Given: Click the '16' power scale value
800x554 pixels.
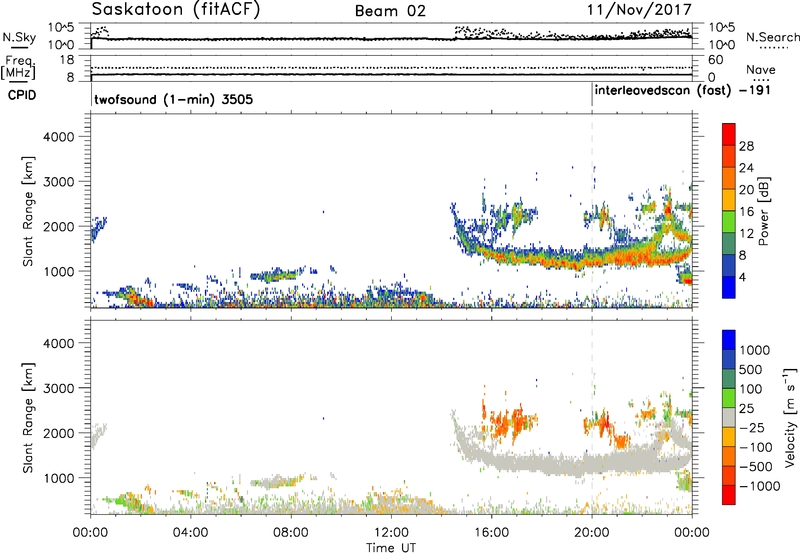Looking at the screenshot, I should click(746, 212).
